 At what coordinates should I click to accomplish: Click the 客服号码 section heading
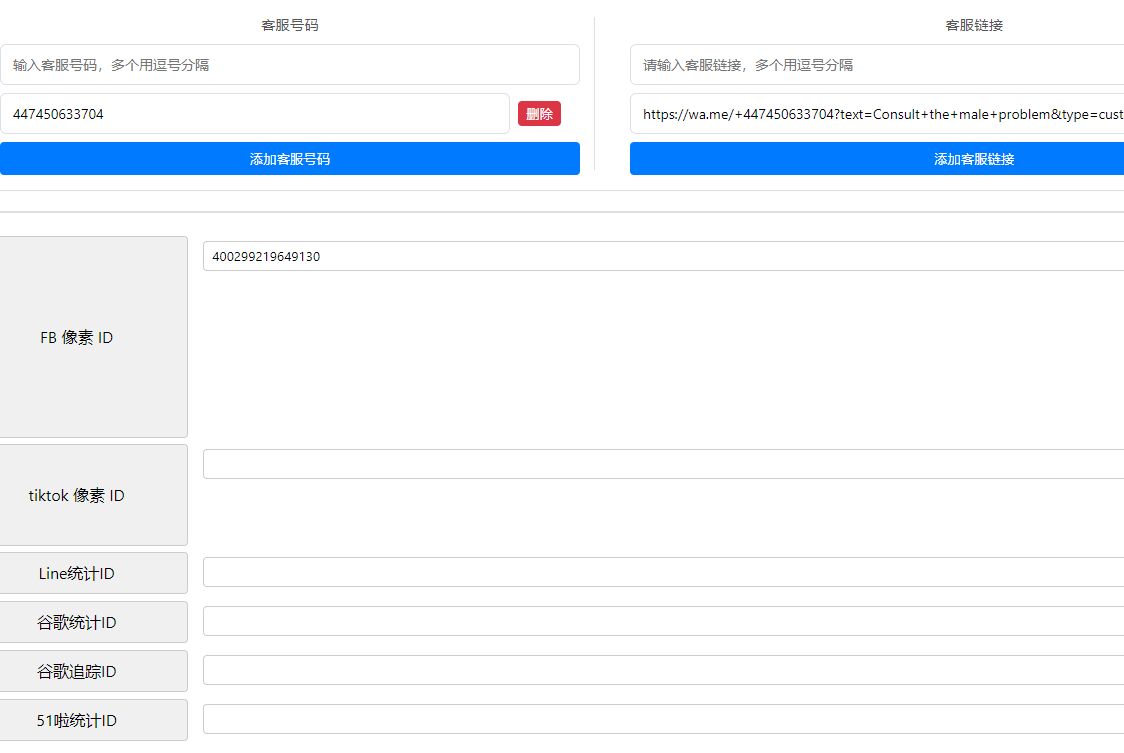289,25
